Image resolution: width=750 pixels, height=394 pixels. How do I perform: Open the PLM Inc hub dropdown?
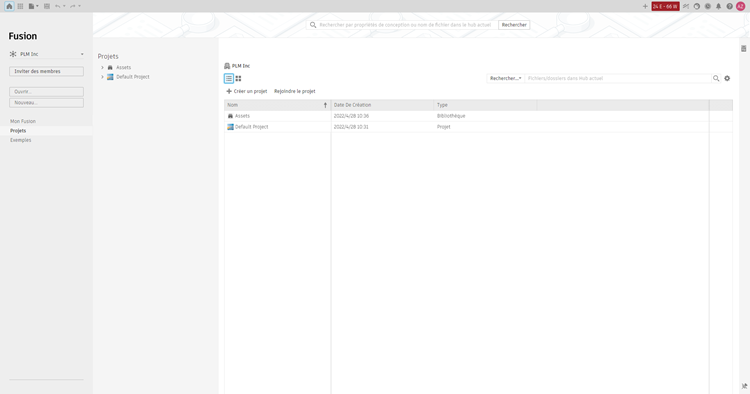click(46, 54)
